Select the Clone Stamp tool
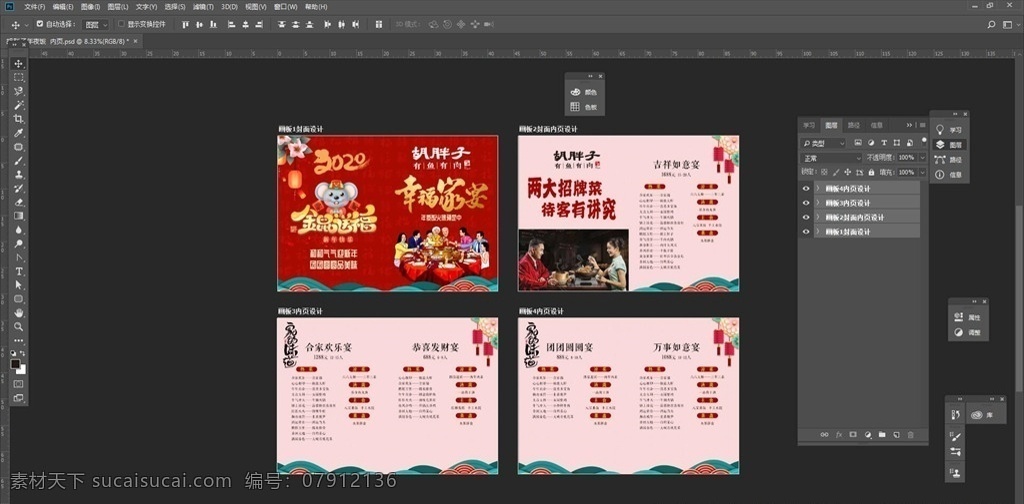 (x=19, y=174)
